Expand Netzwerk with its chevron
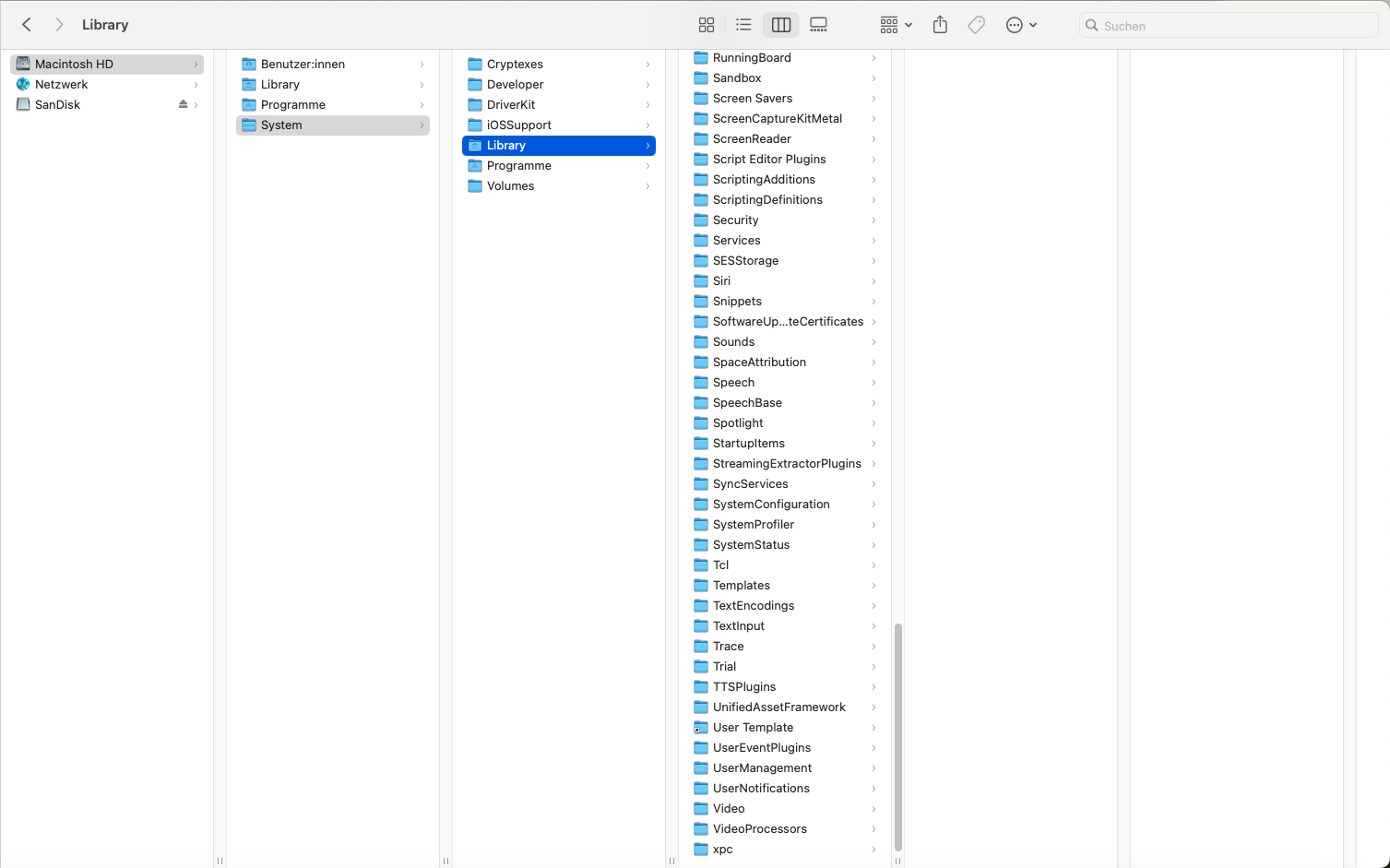Screen dimensions: 1390x868 (x=196, y=84)
